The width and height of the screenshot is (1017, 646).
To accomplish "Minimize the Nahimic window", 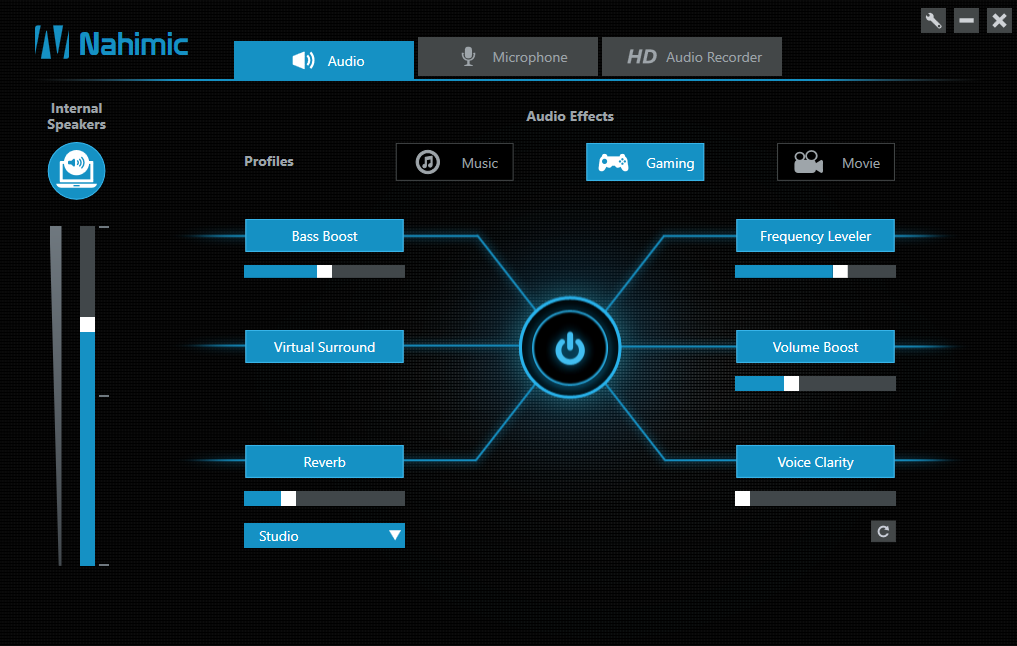I will click(966, 21).
